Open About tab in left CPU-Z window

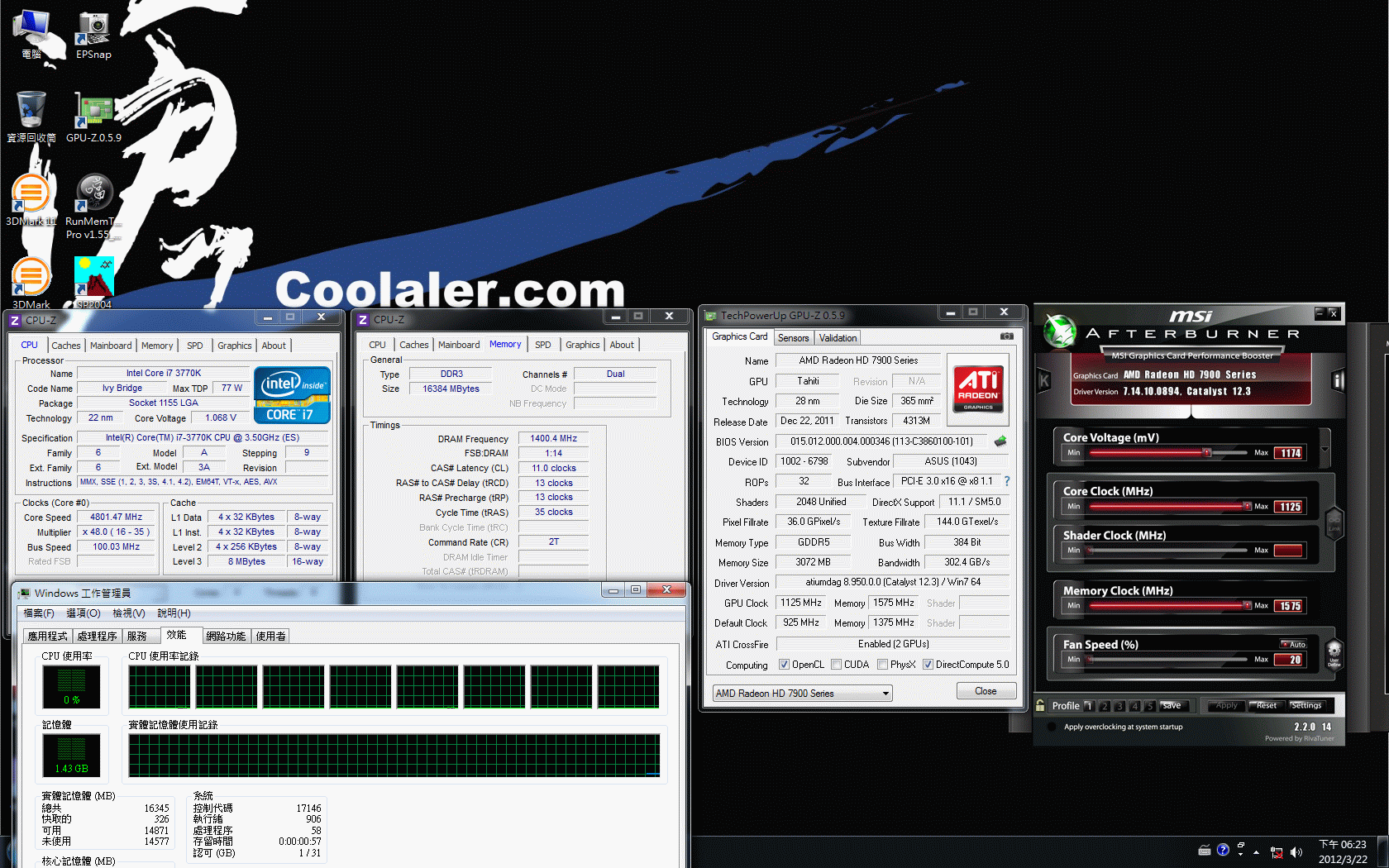[274, 346]
